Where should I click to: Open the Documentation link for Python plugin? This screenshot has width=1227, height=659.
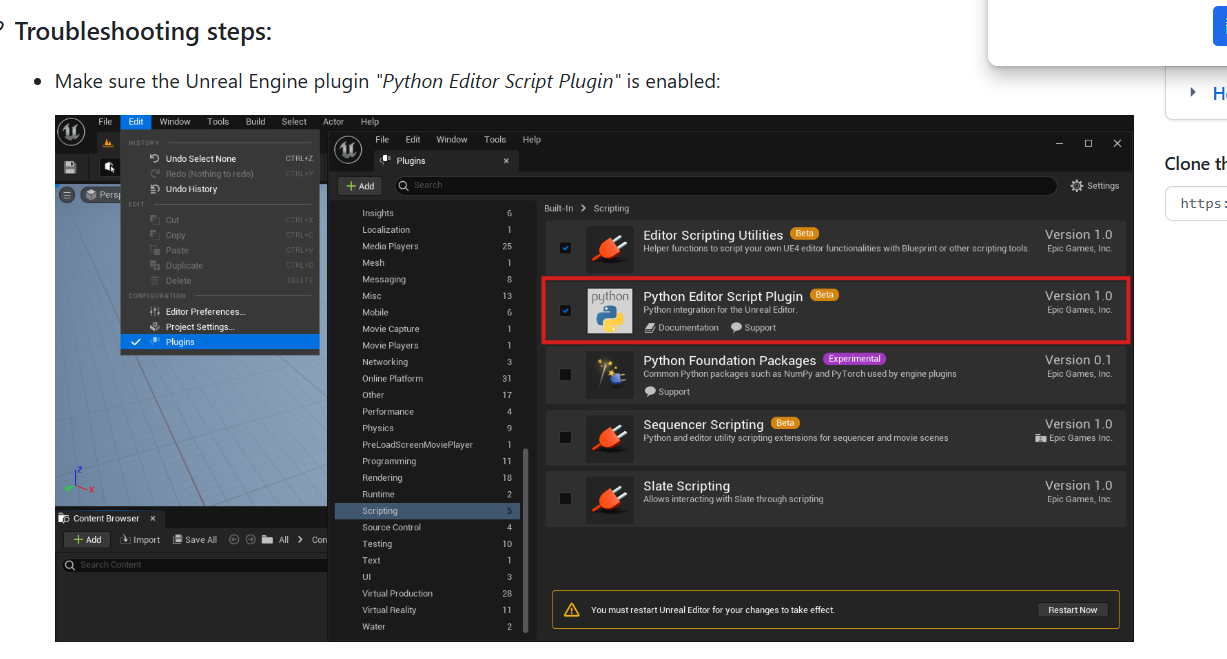(682, 328)
